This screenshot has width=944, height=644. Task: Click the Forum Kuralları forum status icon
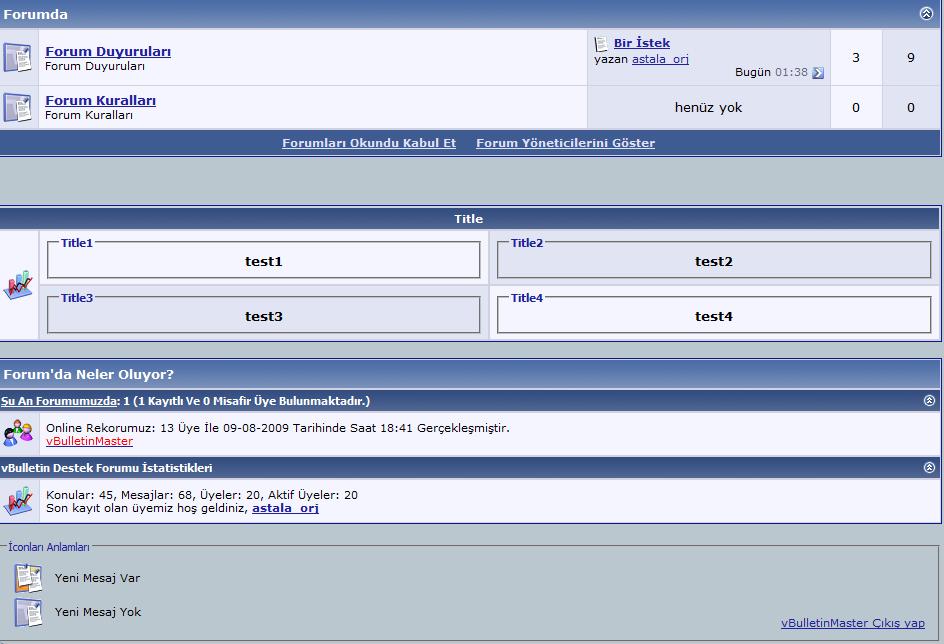pyautogui.click(x=18, y=107)
